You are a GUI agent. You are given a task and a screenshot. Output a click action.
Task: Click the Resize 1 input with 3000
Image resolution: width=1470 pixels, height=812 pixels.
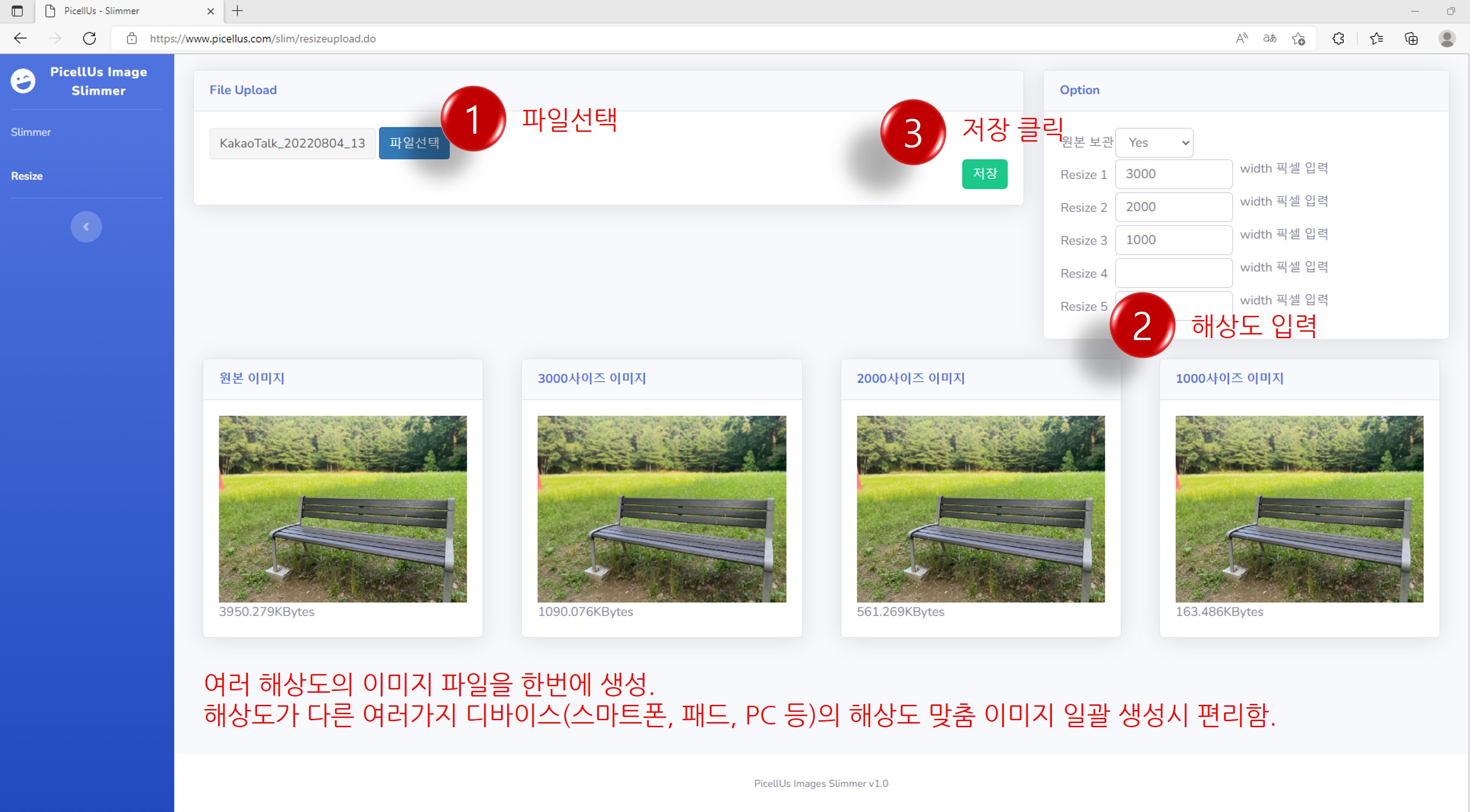pyautogui.click(x=1174, y=174)
